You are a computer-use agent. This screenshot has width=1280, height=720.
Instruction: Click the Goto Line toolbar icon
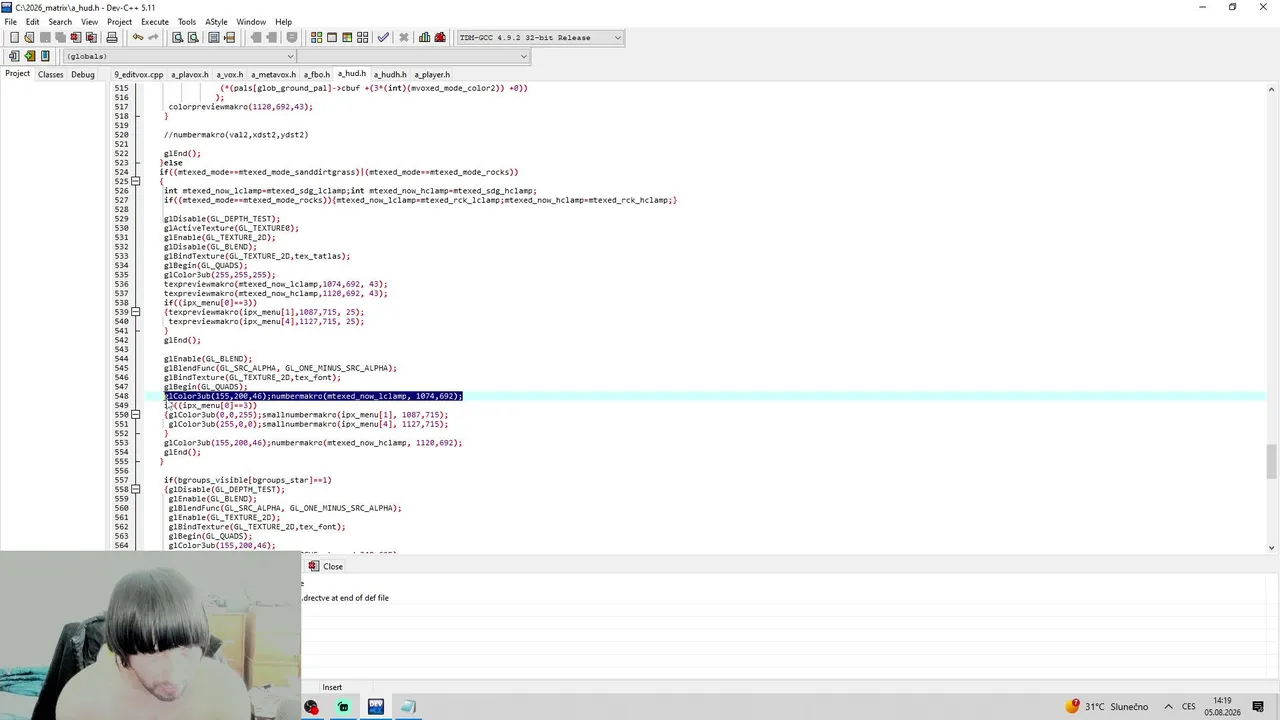click(x=229, y=38)
